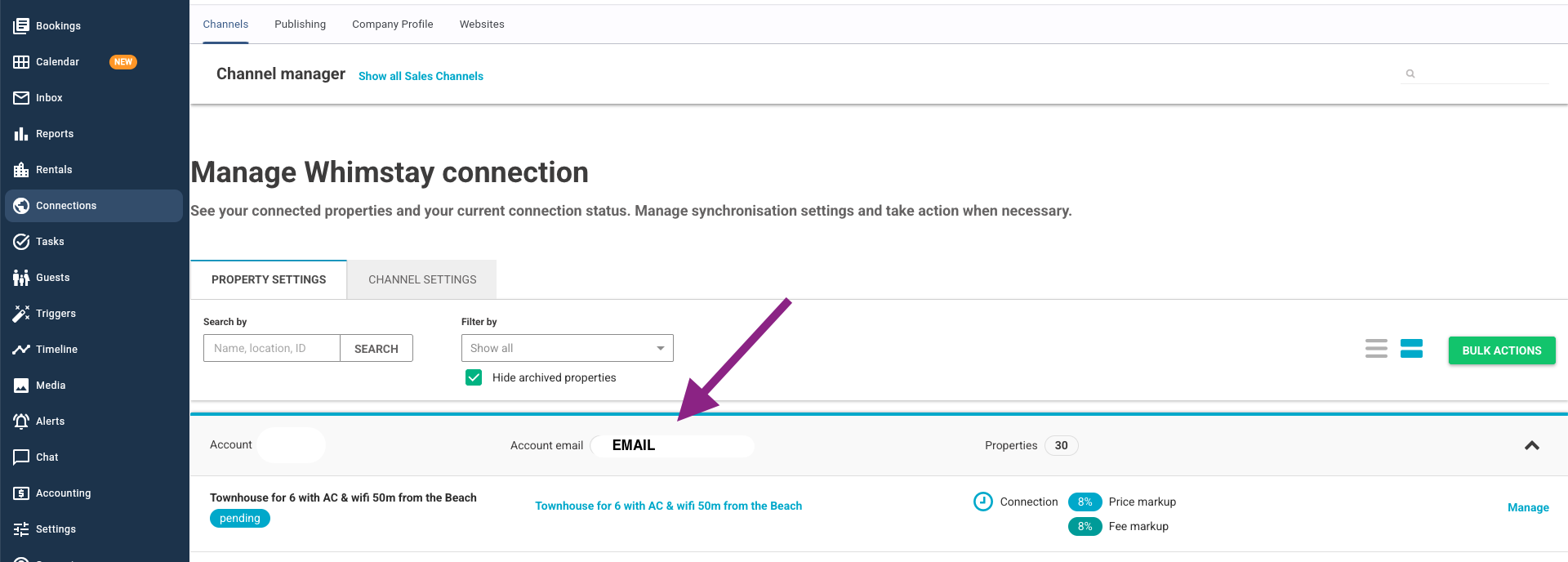Focus the Name, location, ID search field
Viewport: 1568px width, 562px height.
coord(272,348)
